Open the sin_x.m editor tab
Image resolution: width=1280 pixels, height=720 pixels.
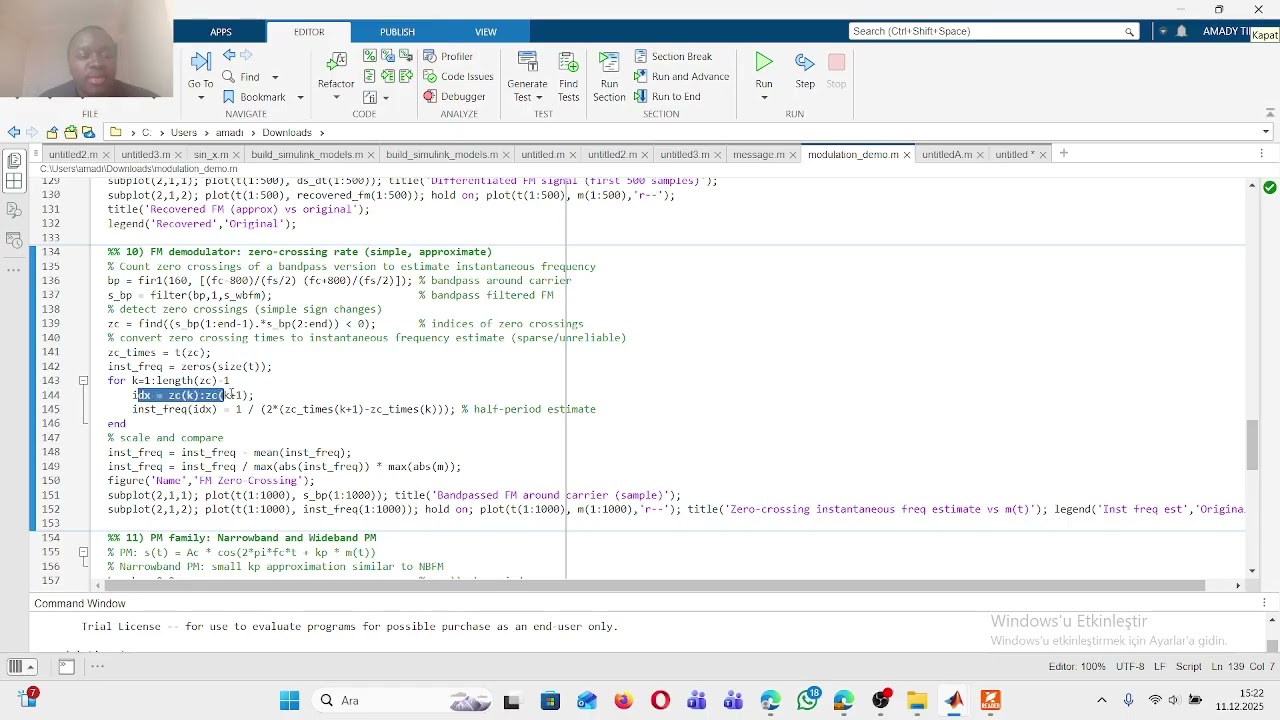point(211,155)
